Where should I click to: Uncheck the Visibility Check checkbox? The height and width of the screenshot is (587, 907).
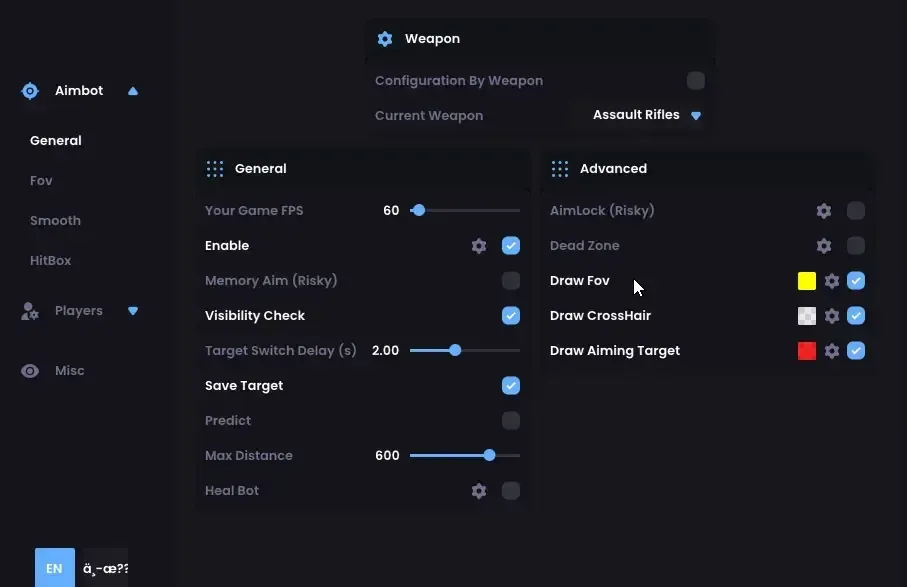511,316
